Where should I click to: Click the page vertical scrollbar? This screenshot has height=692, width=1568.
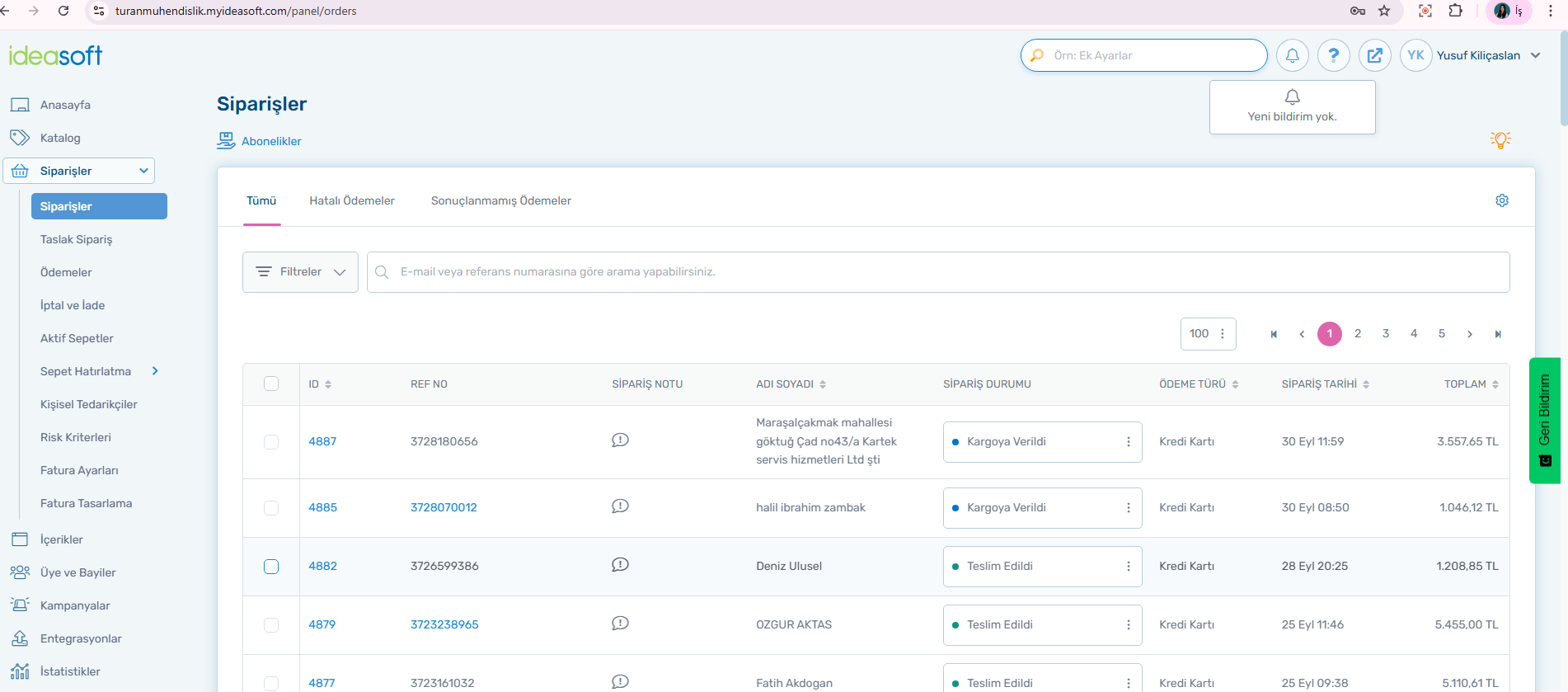1563,82
